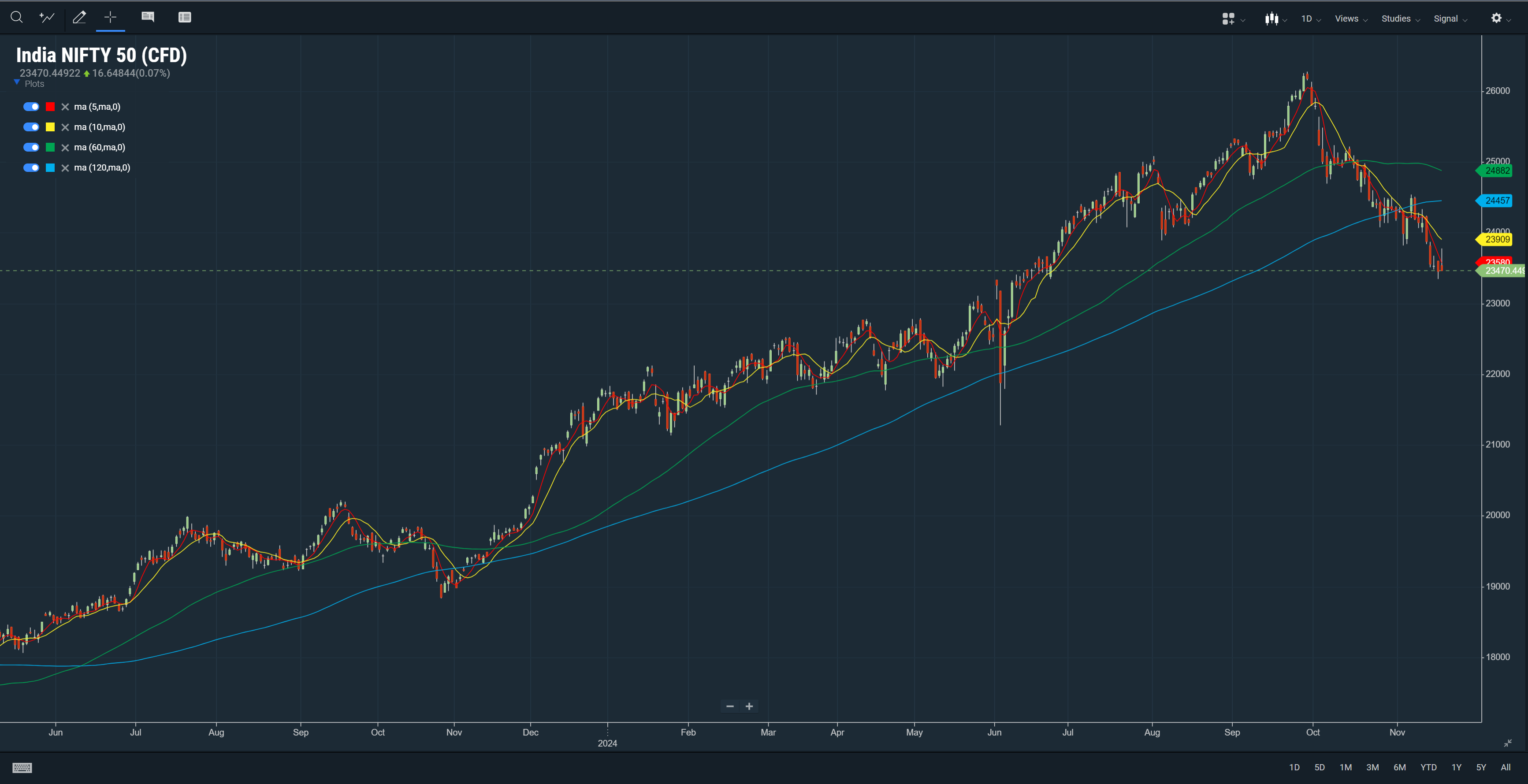Open the data table icon

tap(185, 17)
